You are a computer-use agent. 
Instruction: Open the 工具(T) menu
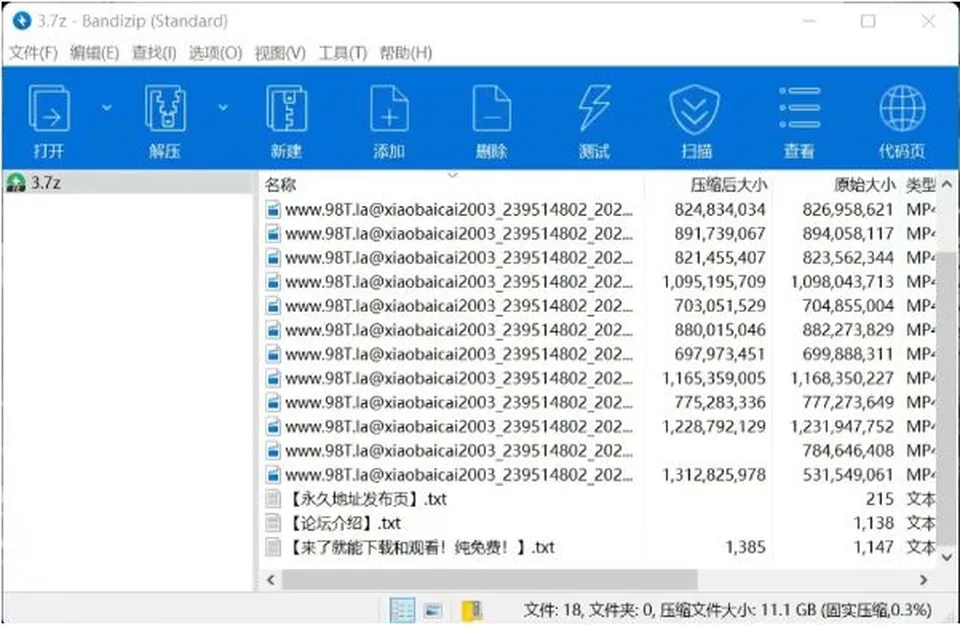click(343, 53)
